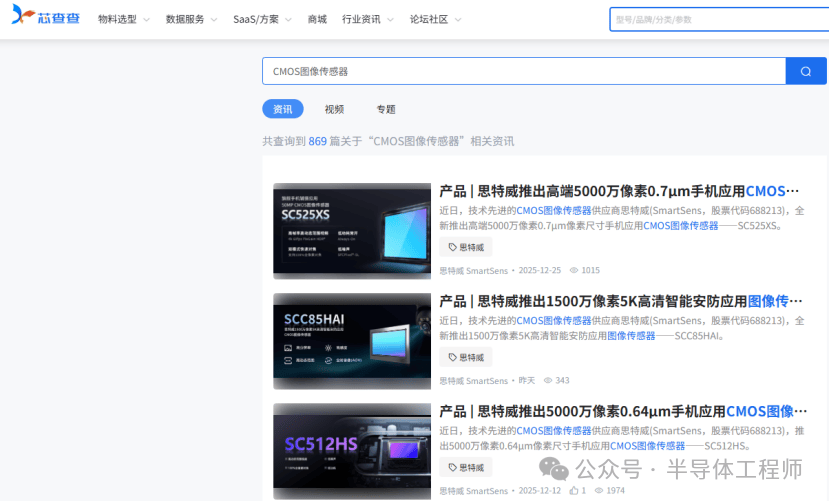Expand the 论坛社区 dropdown chevron
This screenshot has width=829, height=502.
coord(458,20)
